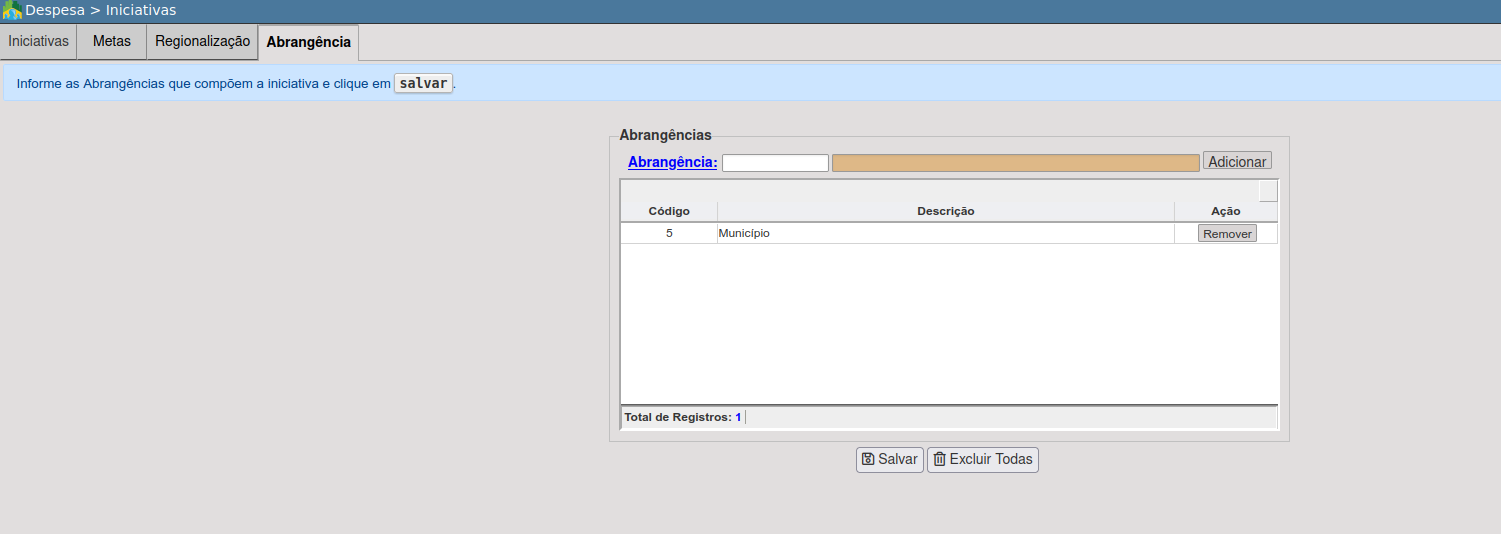Image resolution: width=1501 pixels, height=534 pixels.
Task: Click the application logo in title bar
Action: [x=12, y=10]
